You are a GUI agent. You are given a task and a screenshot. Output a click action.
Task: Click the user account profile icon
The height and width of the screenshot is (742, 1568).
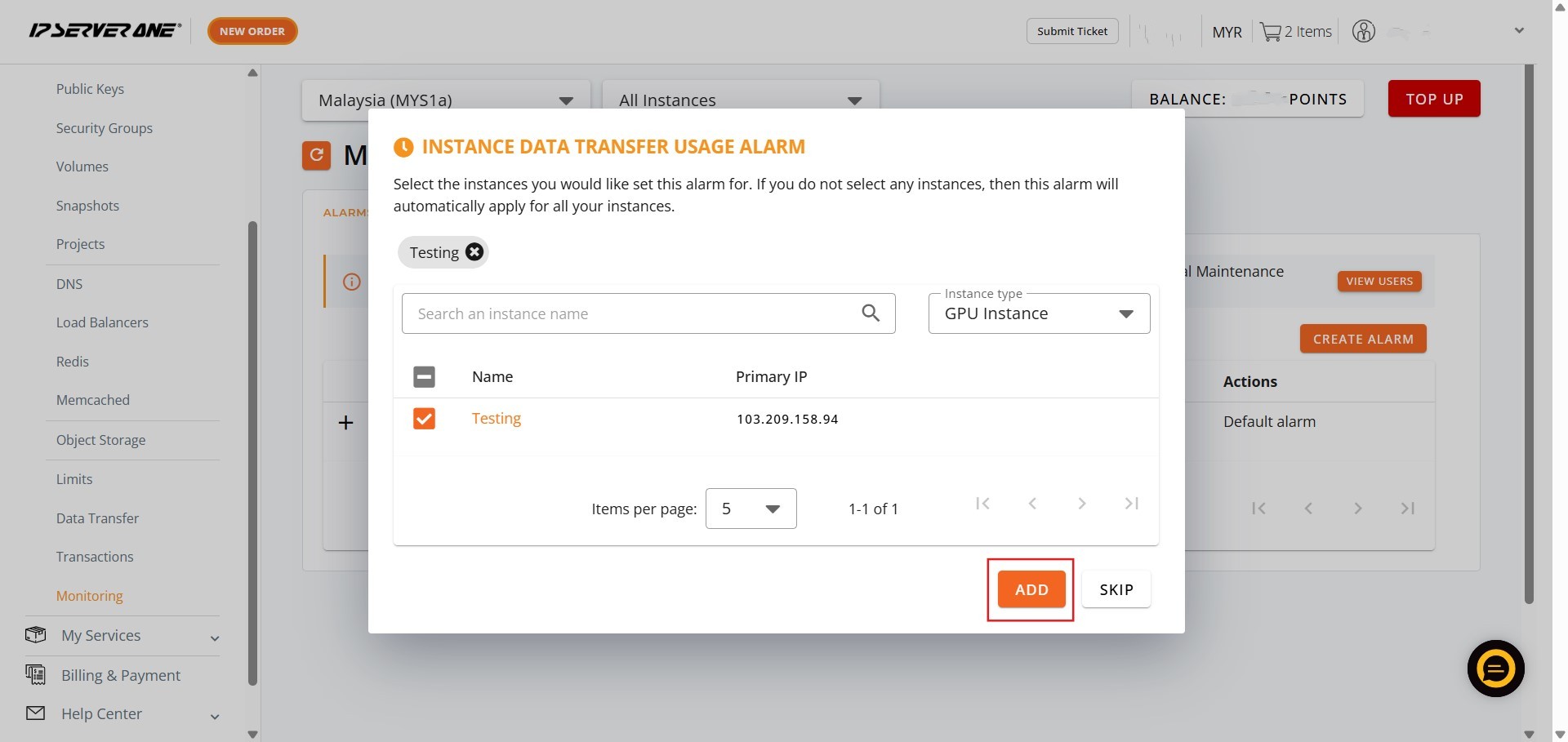[1363, 32]
